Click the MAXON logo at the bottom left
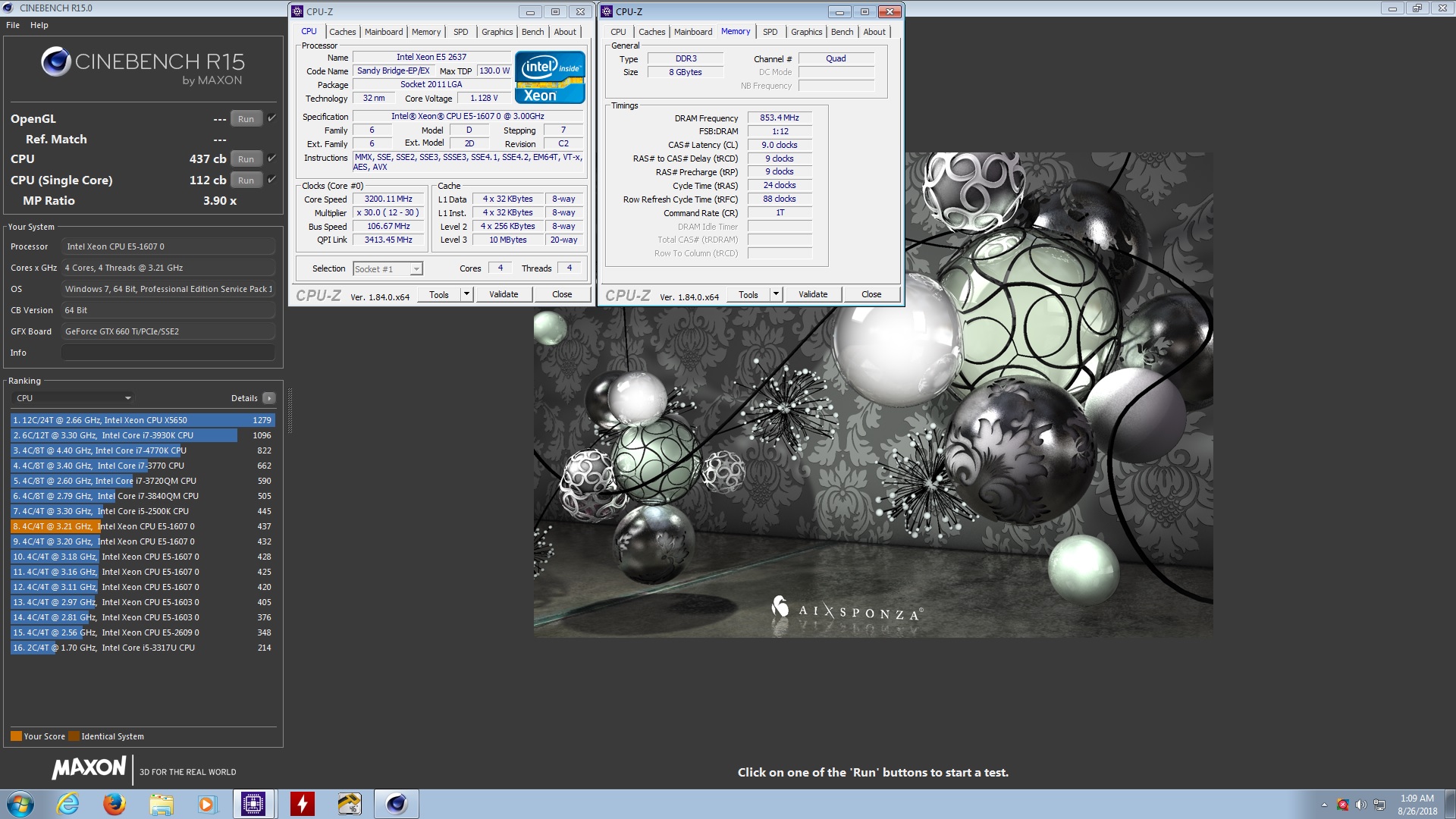Viewport: 1456px width, 819px height. [89, 768]
